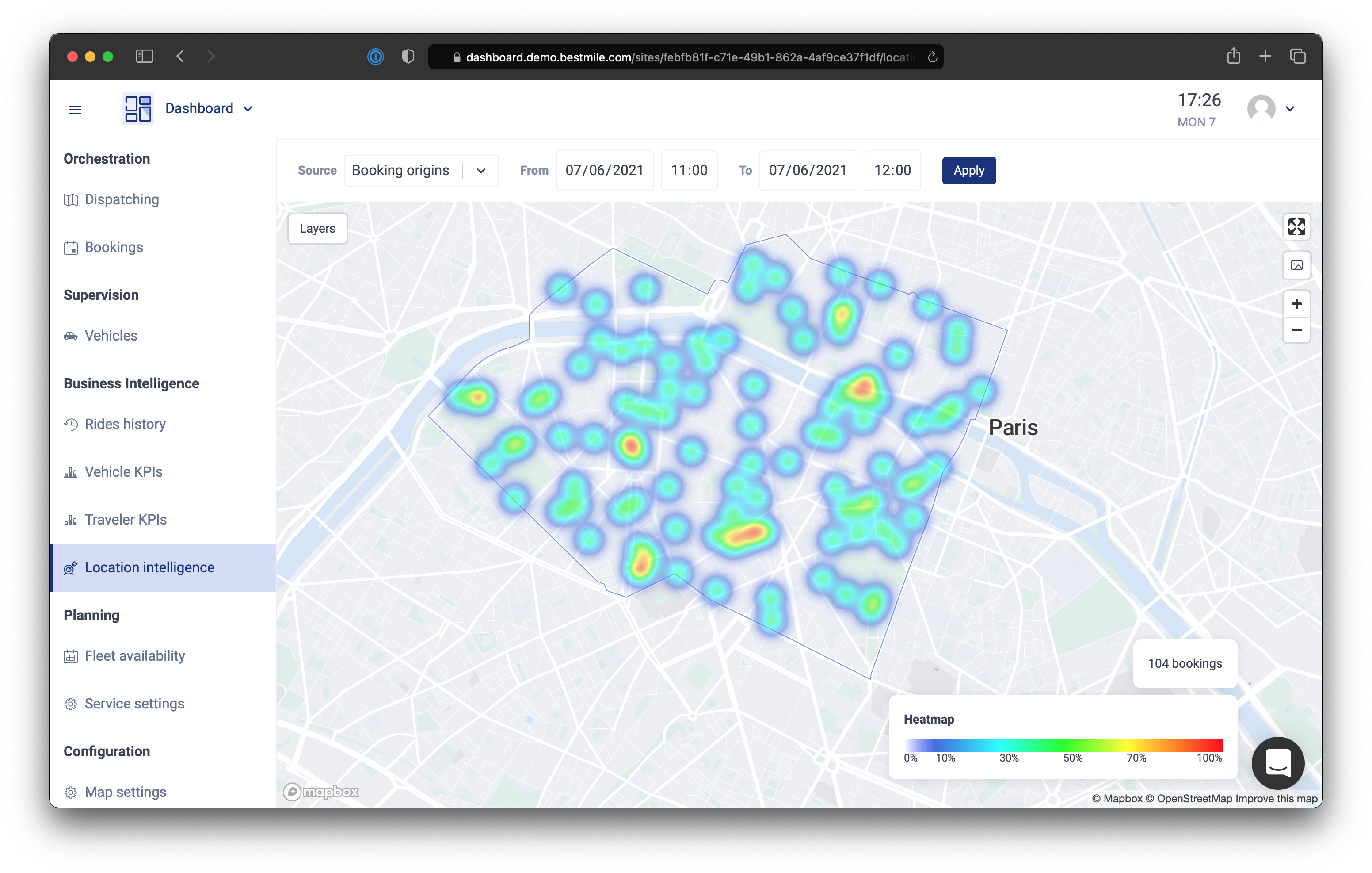Go forward in browser history

click(211, 56)
